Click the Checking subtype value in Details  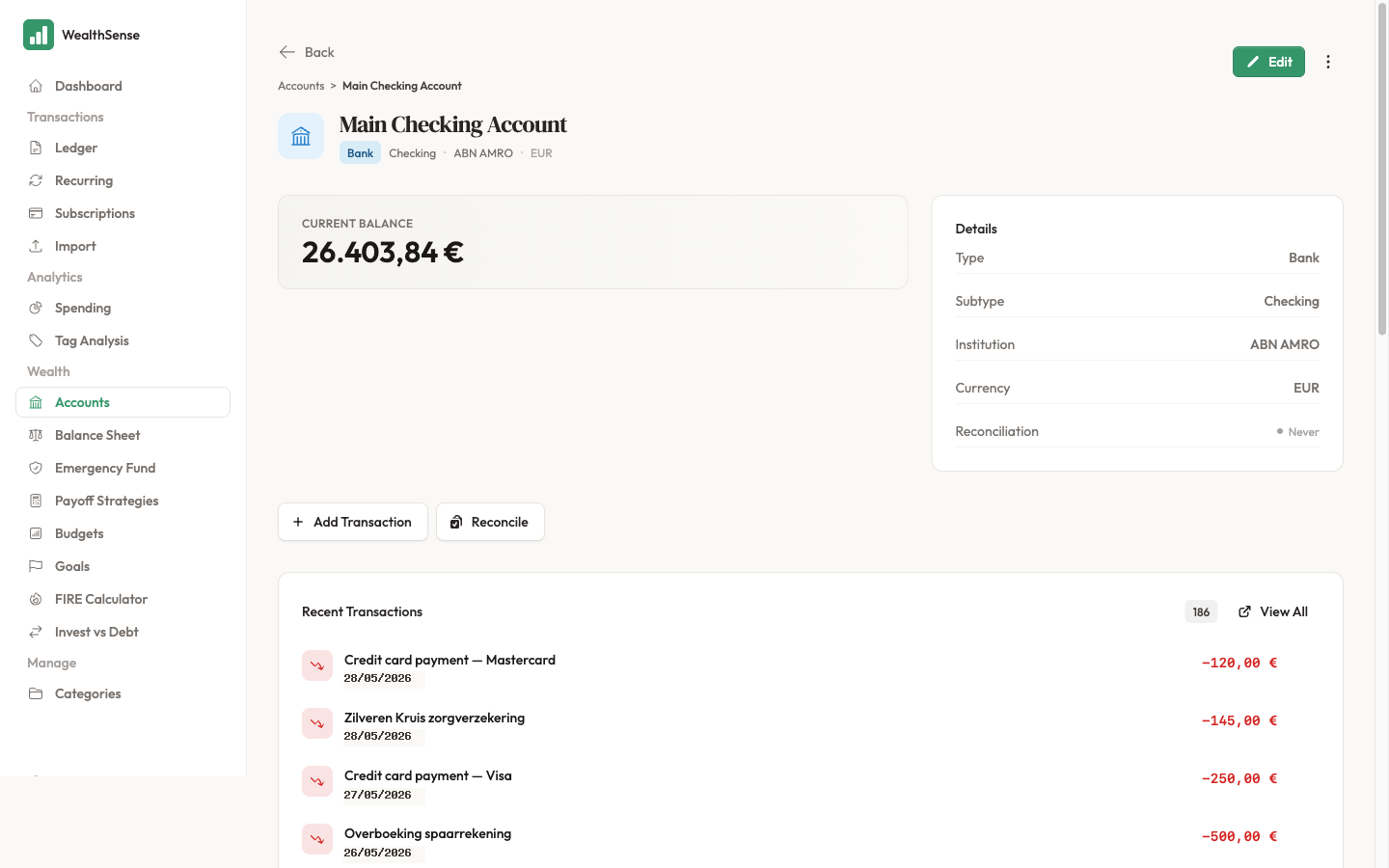1292,301
